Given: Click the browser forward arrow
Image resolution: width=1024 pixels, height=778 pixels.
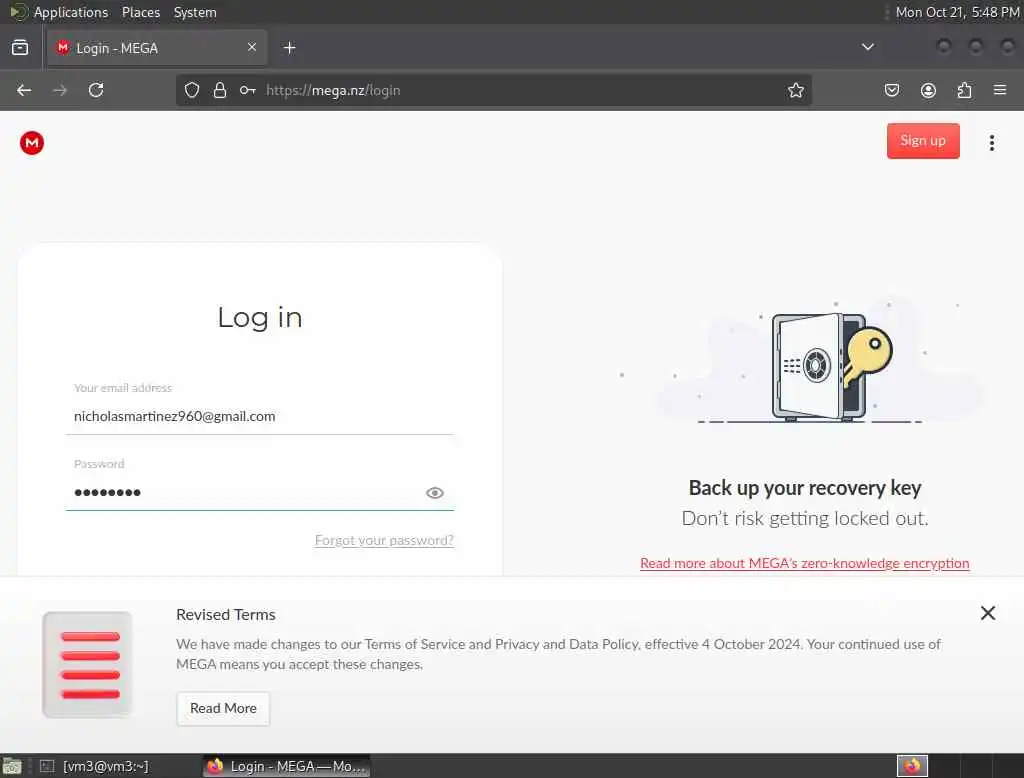Looking at the screenshot, I should click(59, 90).
